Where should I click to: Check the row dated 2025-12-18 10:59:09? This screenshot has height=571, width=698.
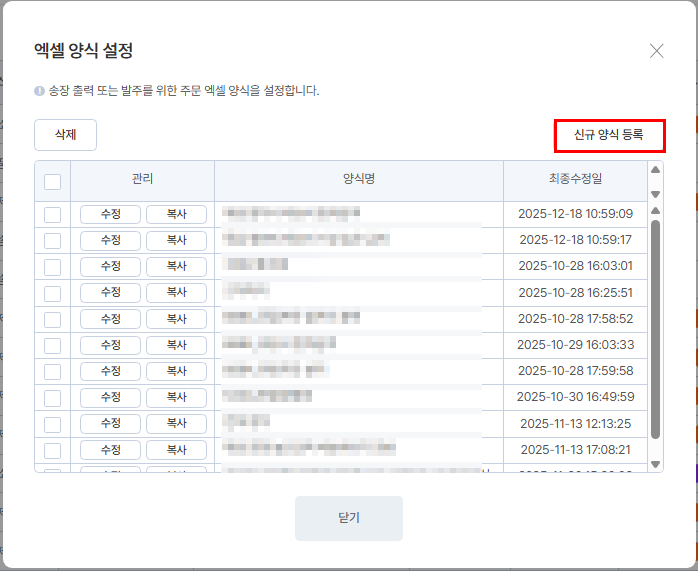pos(53,215)
